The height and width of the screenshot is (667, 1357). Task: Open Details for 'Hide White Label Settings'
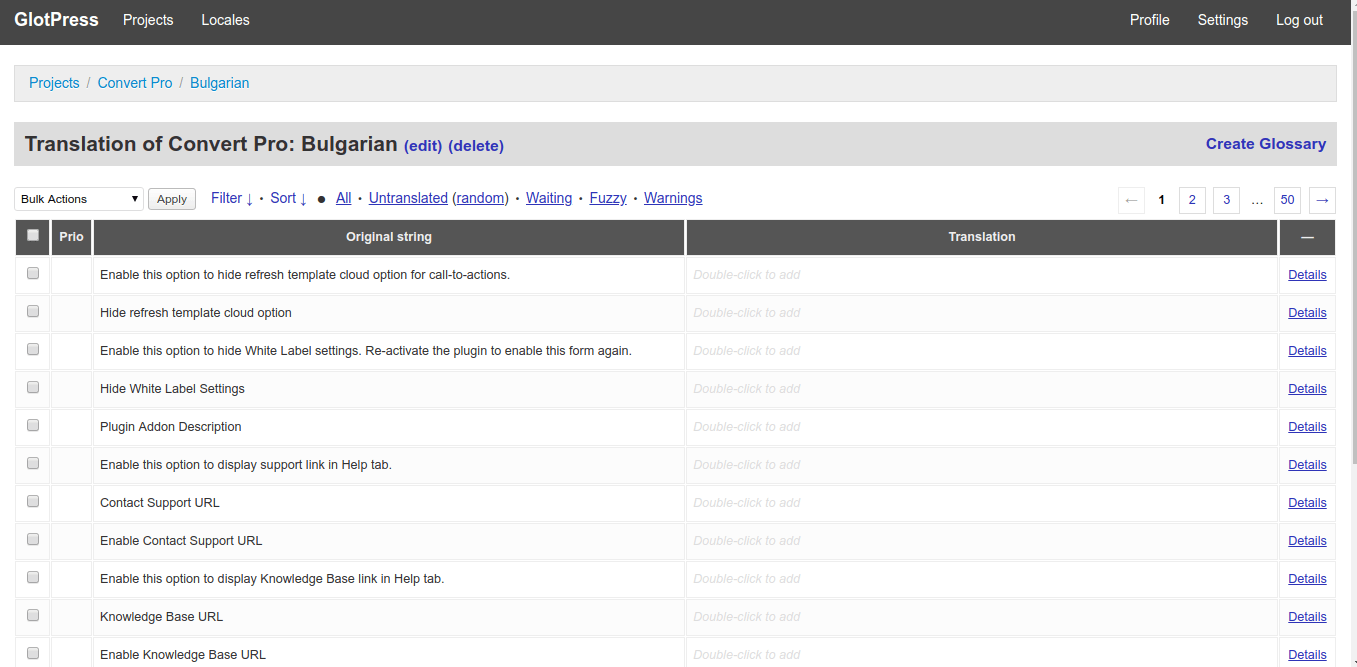(1307, 389)
